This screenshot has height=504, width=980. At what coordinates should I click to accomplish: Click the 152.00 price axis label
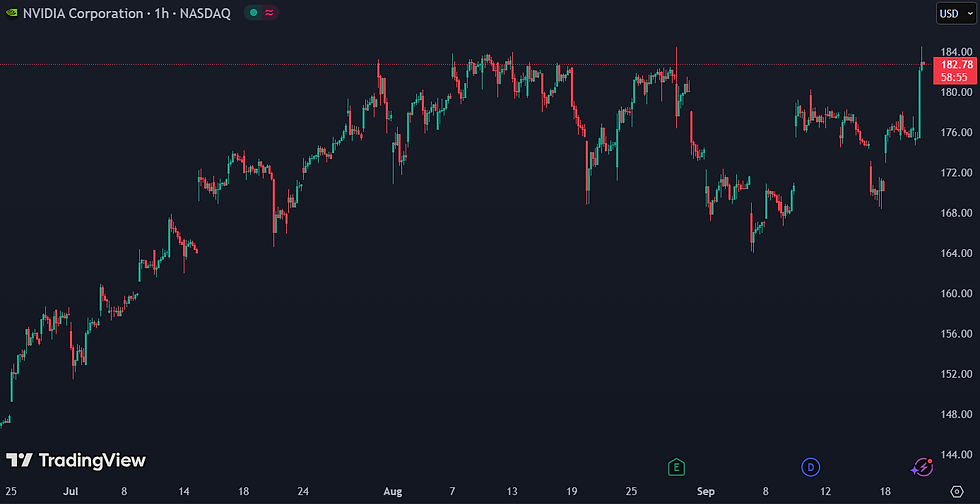(x=957, y=374)
